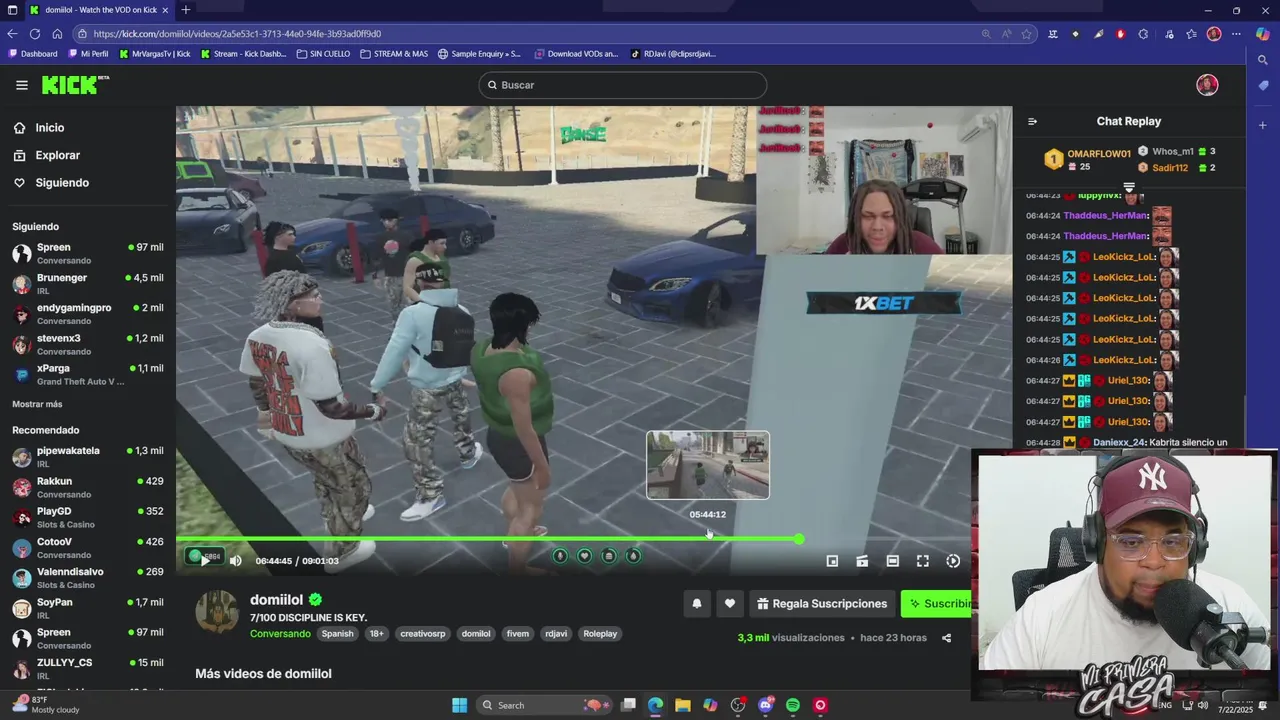
Task: Enable cast to device
Action: pyautogui.click(x=862, y=561)
